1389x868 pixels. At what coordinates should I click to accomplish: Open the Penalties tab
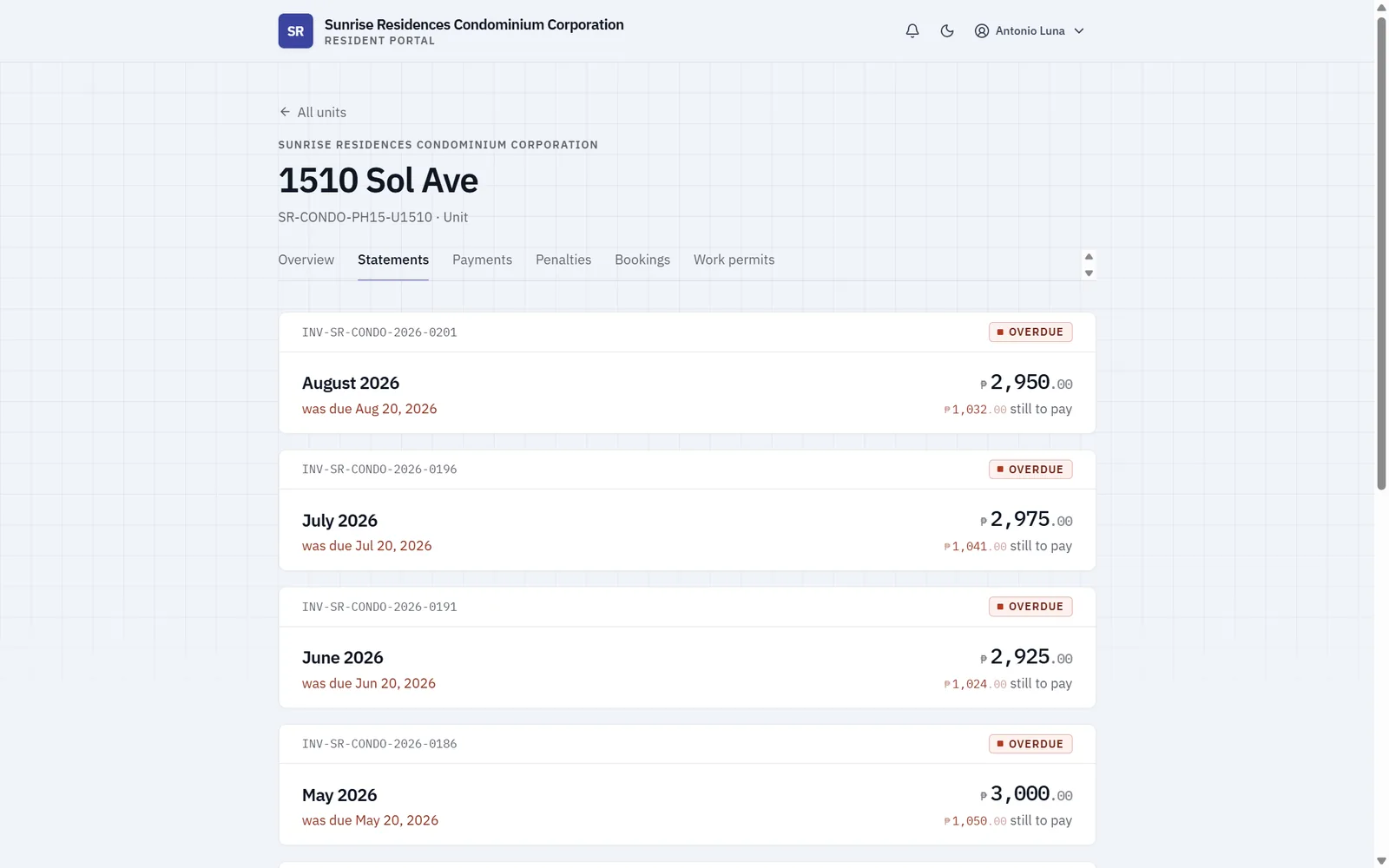pyautogui.click(x=563, y=260)
